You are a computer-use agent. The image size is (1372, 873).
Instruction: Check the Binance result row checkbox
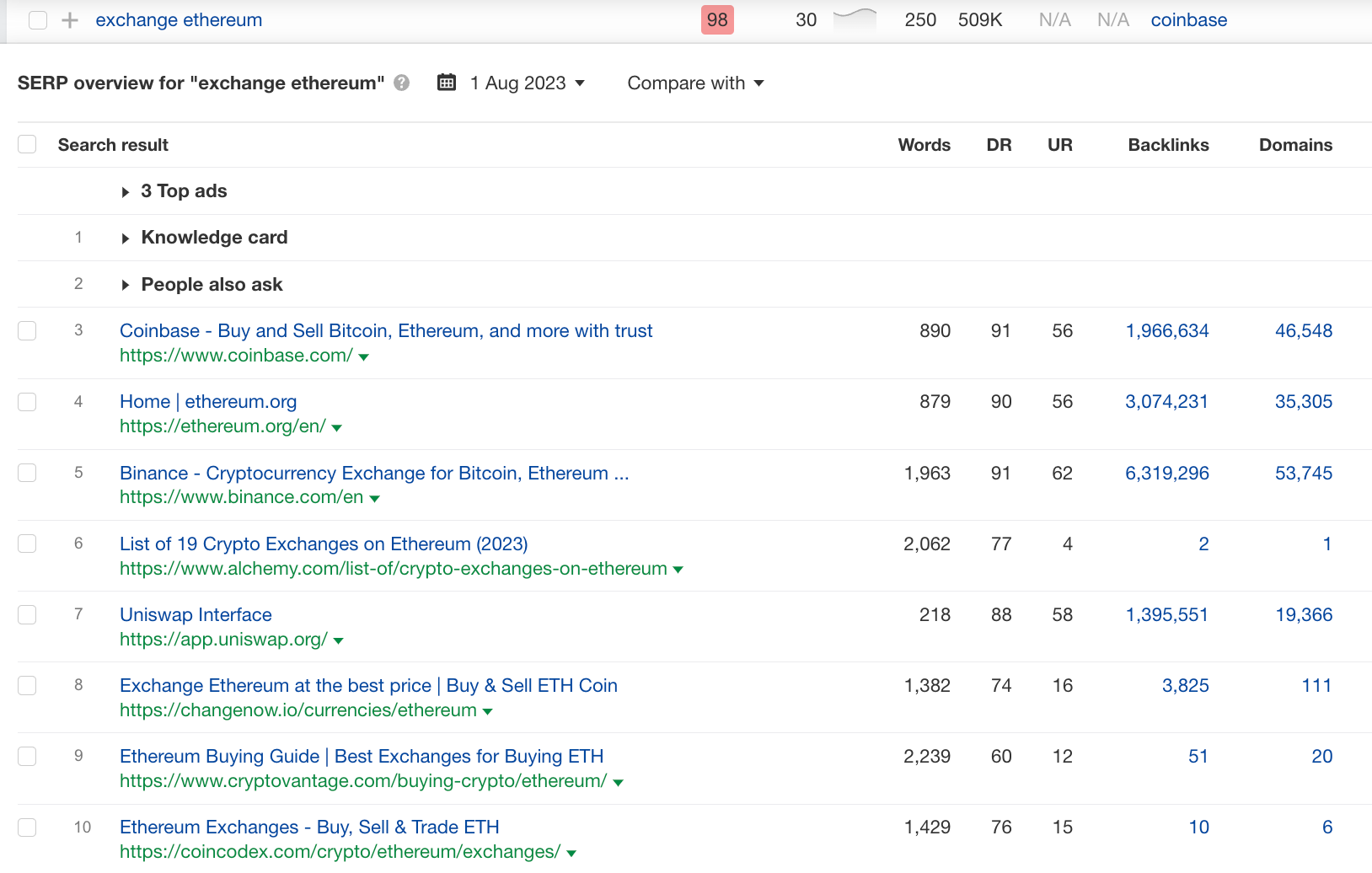tap(27, 472)
